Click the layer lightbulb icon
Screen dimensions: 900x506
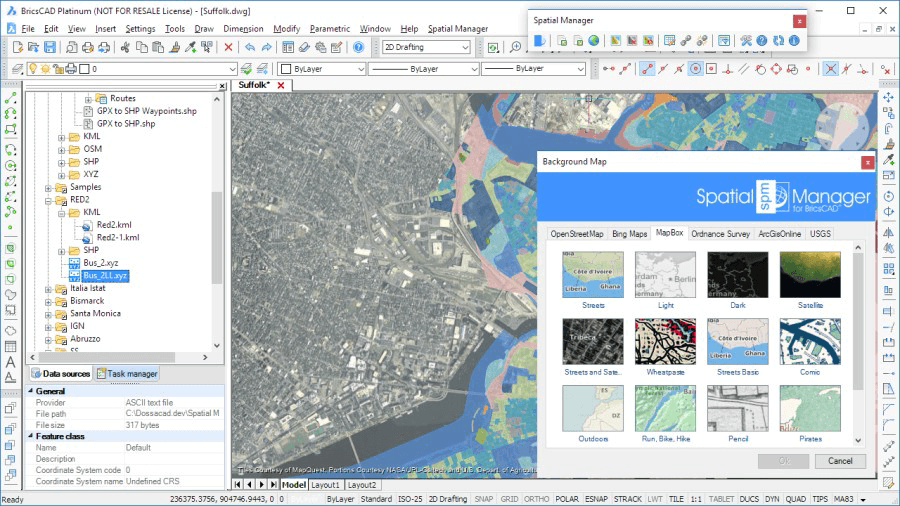point(33,69)
